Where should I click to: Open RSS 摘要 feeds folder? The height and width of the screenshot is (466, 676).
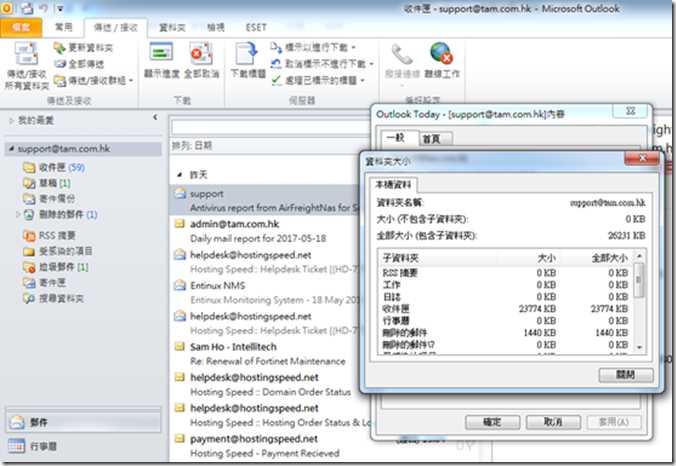click(x=49, y=235)
